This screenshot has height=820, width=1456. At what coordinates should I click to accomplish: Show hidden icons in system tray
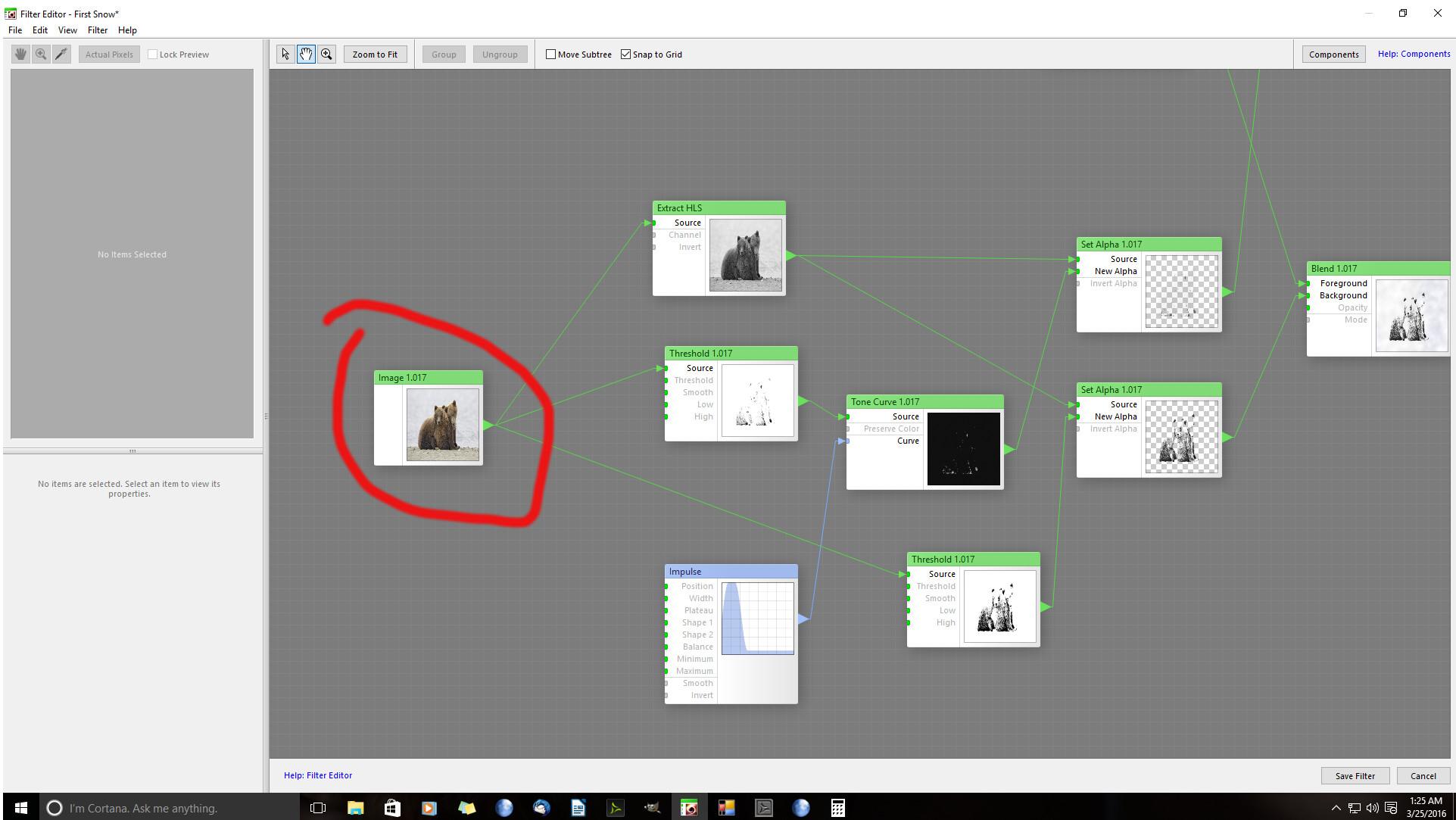(x=1336, y=808)
